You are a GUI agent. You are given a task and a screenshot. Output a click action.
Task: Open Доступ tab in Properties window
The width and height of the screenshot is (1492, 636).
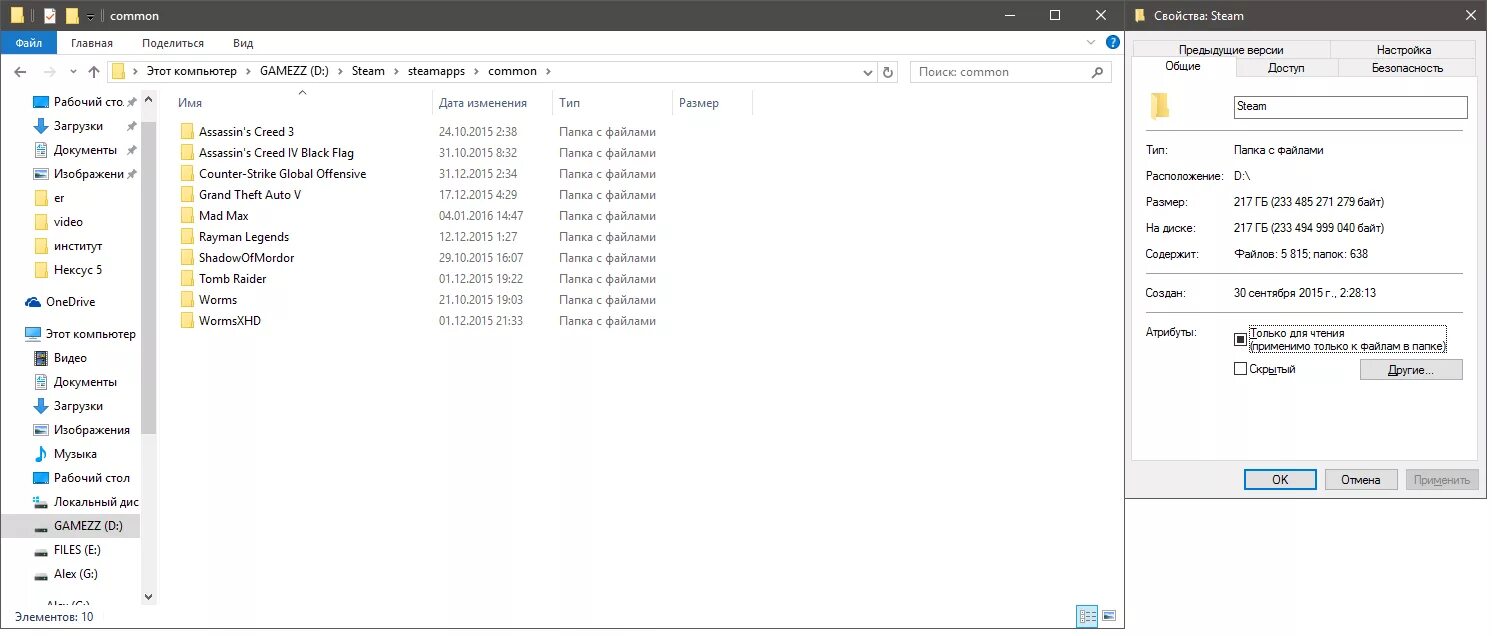1286,68
